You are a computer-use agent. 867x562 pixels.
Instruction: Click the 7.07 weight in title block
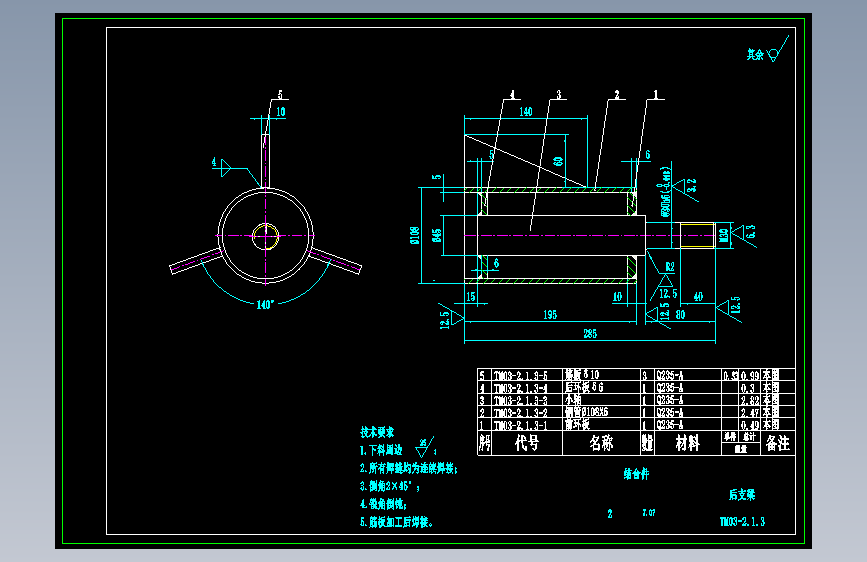click(649, 513)
